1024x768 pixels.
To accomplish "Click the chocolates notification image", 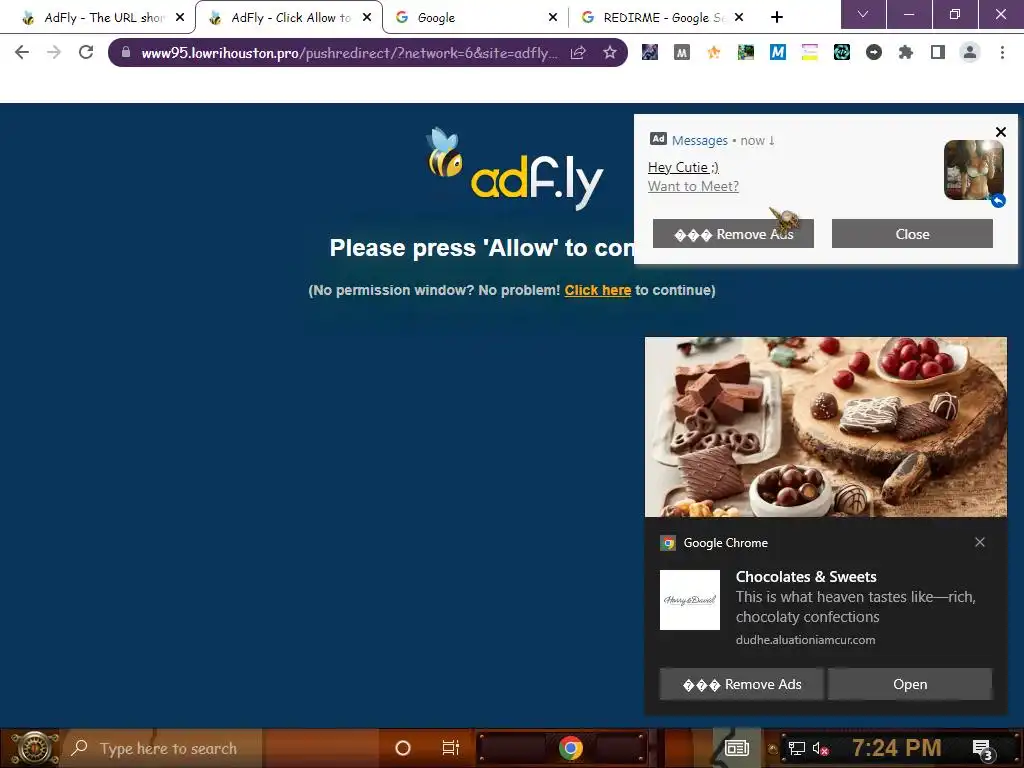I will click(826, 427).
